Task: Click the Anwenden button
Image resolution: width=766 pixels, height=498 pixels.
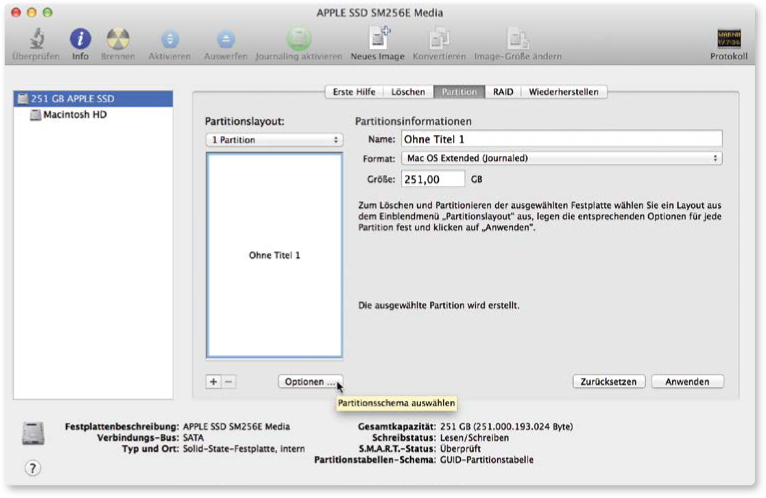Action: click(x=687, y=382)
